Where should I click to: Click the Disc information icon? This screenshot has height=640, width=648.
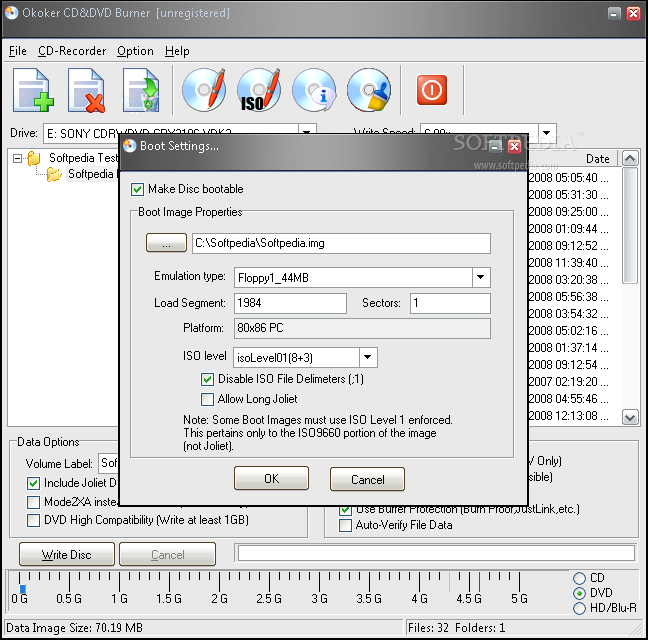(x=314, y=90)
